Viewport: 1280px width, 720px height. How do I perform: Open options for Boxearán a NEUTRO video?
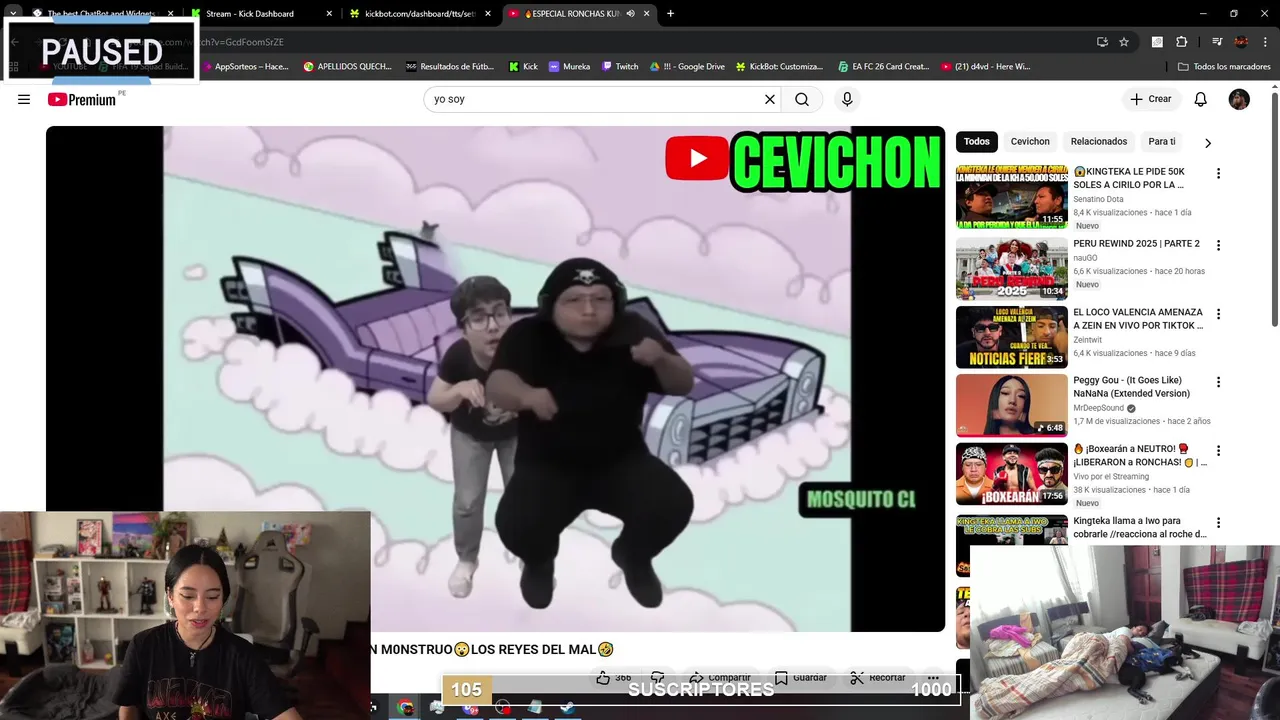coord(1218,451)
